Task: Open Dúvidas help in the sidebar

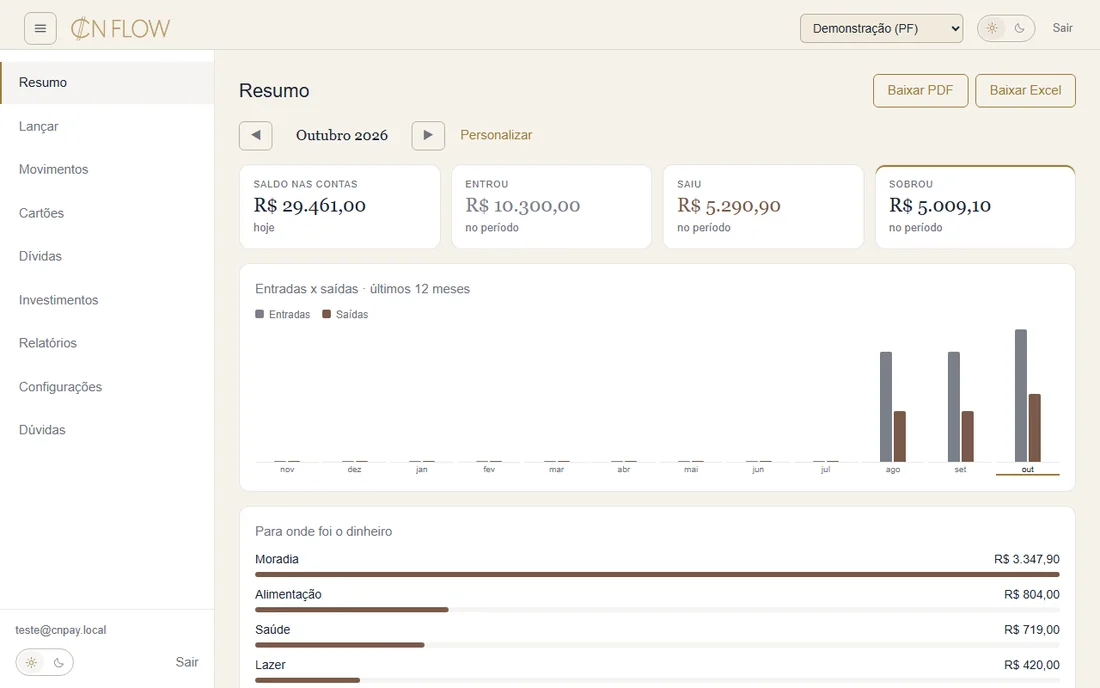Action: pyautogui.click(x=107, y=430)
